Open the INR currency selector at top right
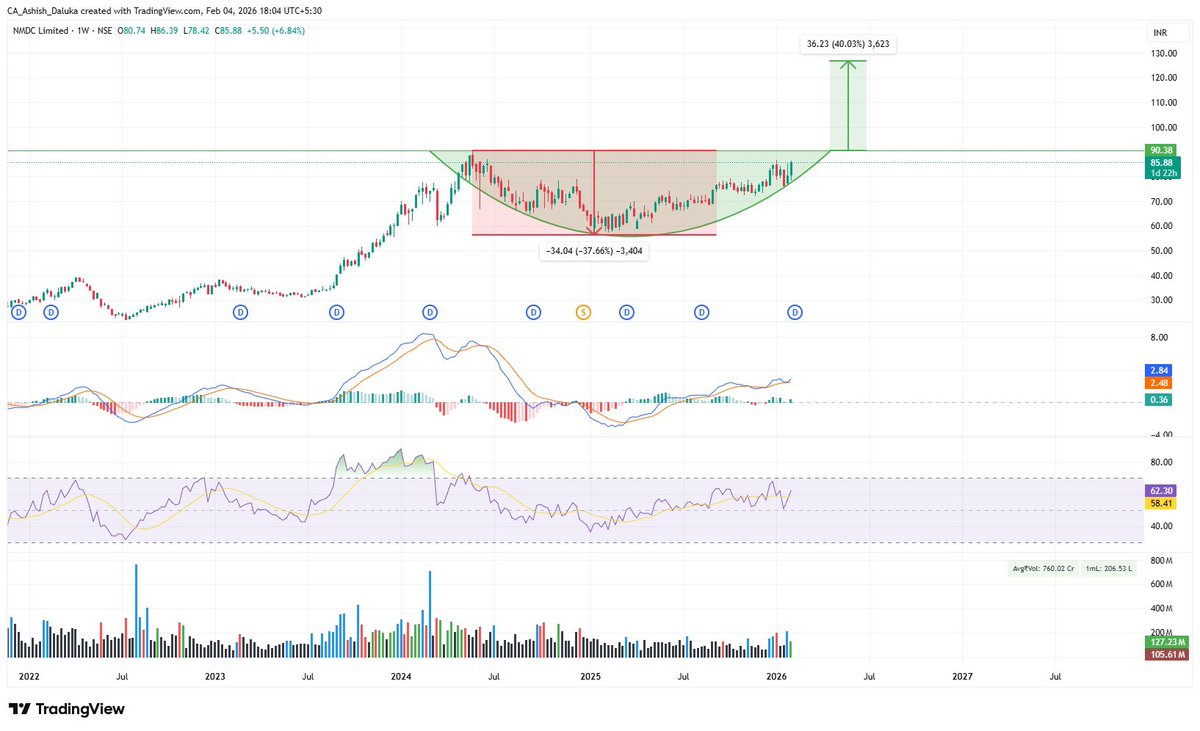The image size is (1200, 731). click(1159, 32)
